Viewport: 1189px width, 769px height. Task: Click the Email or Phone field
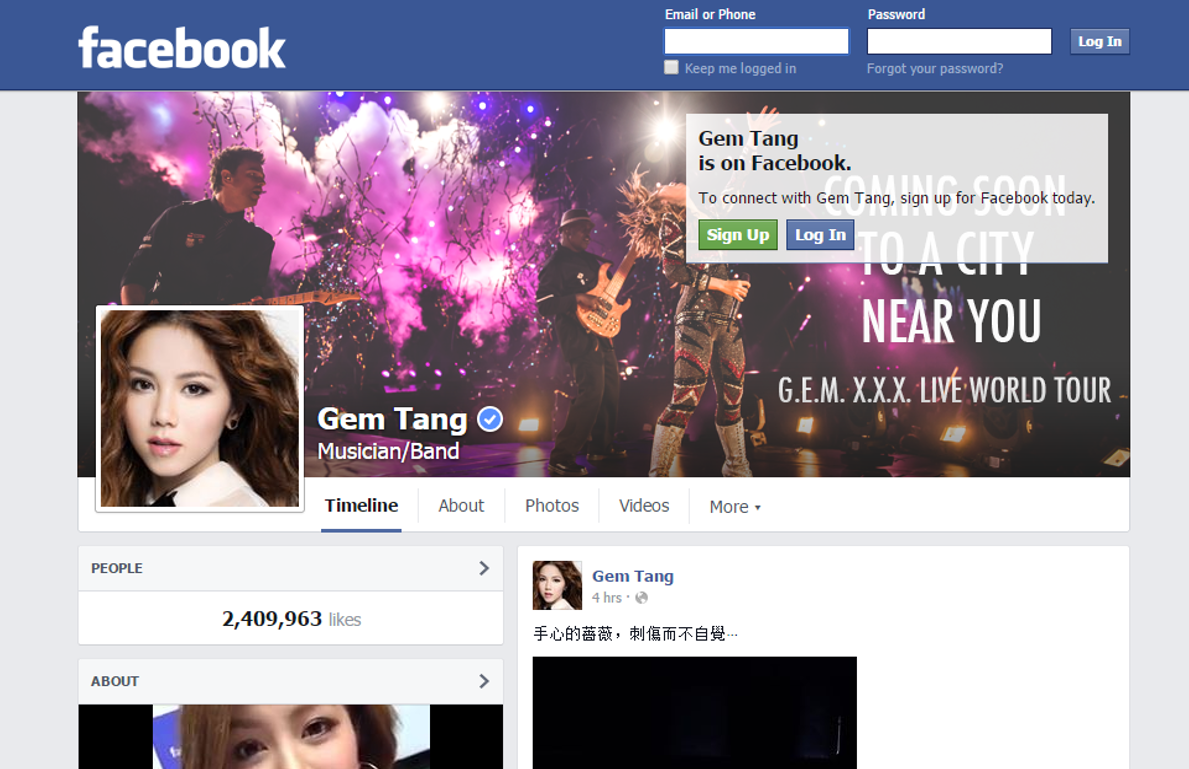(756, 40)
